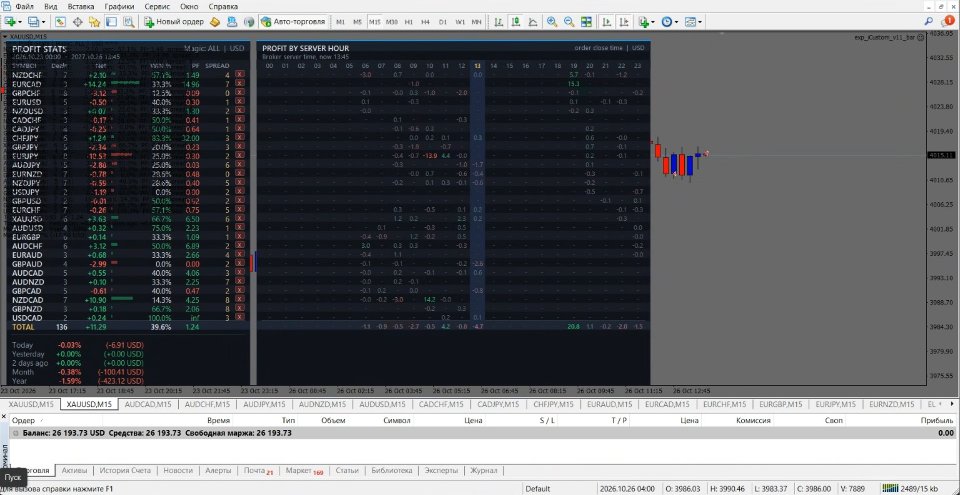Open the Navigator favorites star icon
The image size is (960, 495).
tap(94, 21)
